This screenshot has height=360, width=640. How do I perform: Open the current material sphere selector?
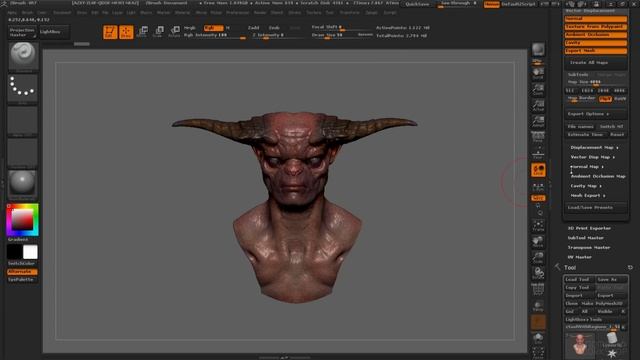point(23,184)
